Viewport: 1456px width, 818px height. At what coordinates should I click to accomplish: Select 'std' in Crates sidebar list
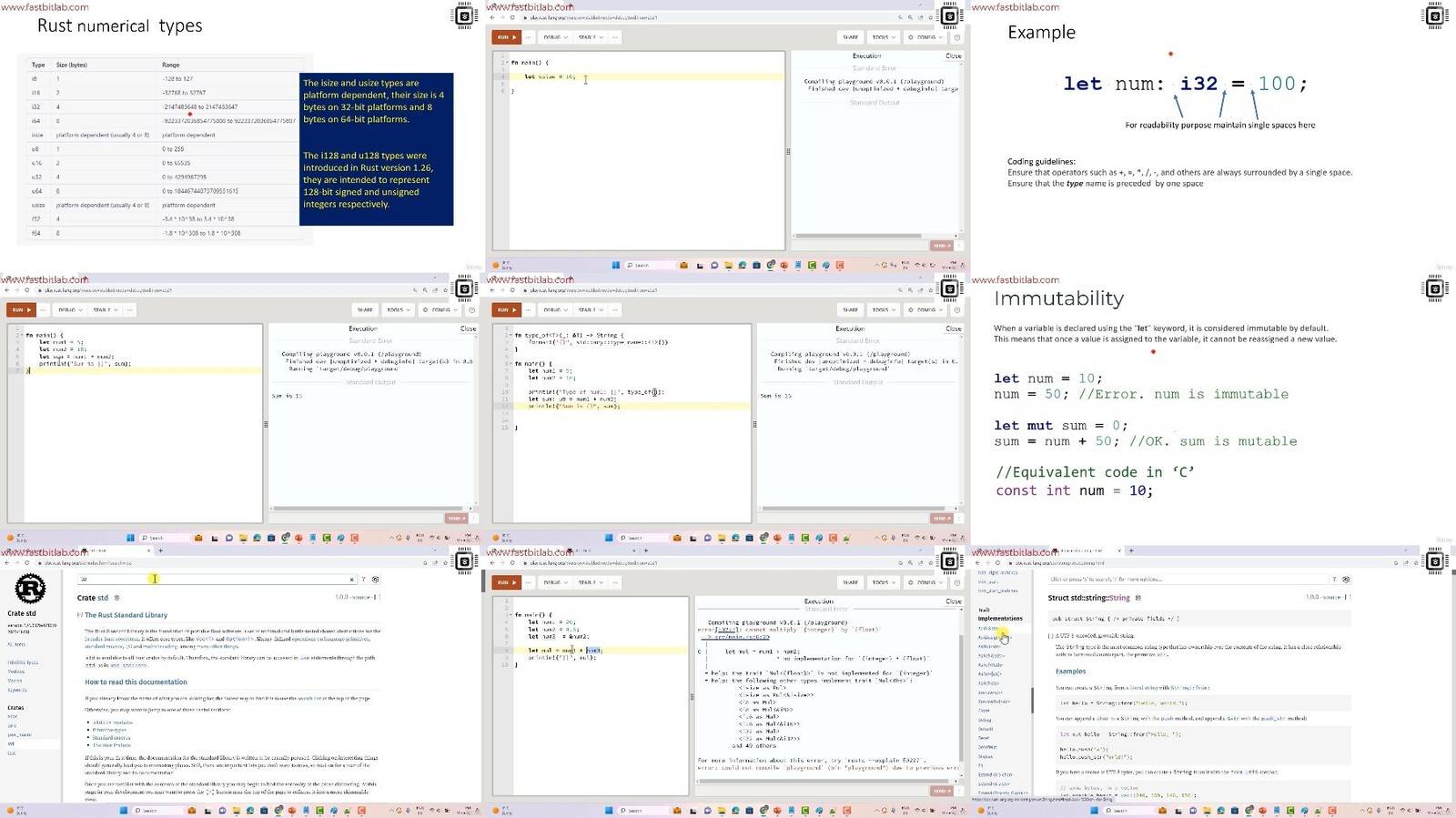point(11,744)
